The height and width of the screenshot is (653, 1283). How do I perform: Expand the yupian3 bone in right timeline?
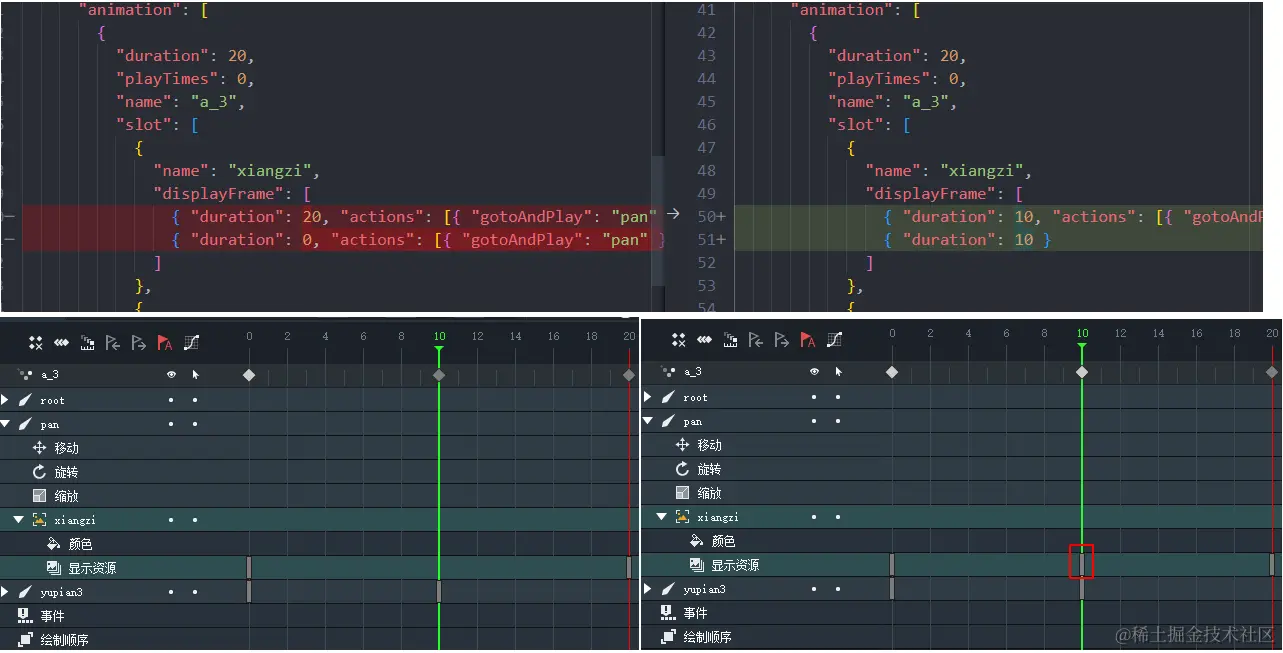[x=648, y=589]
